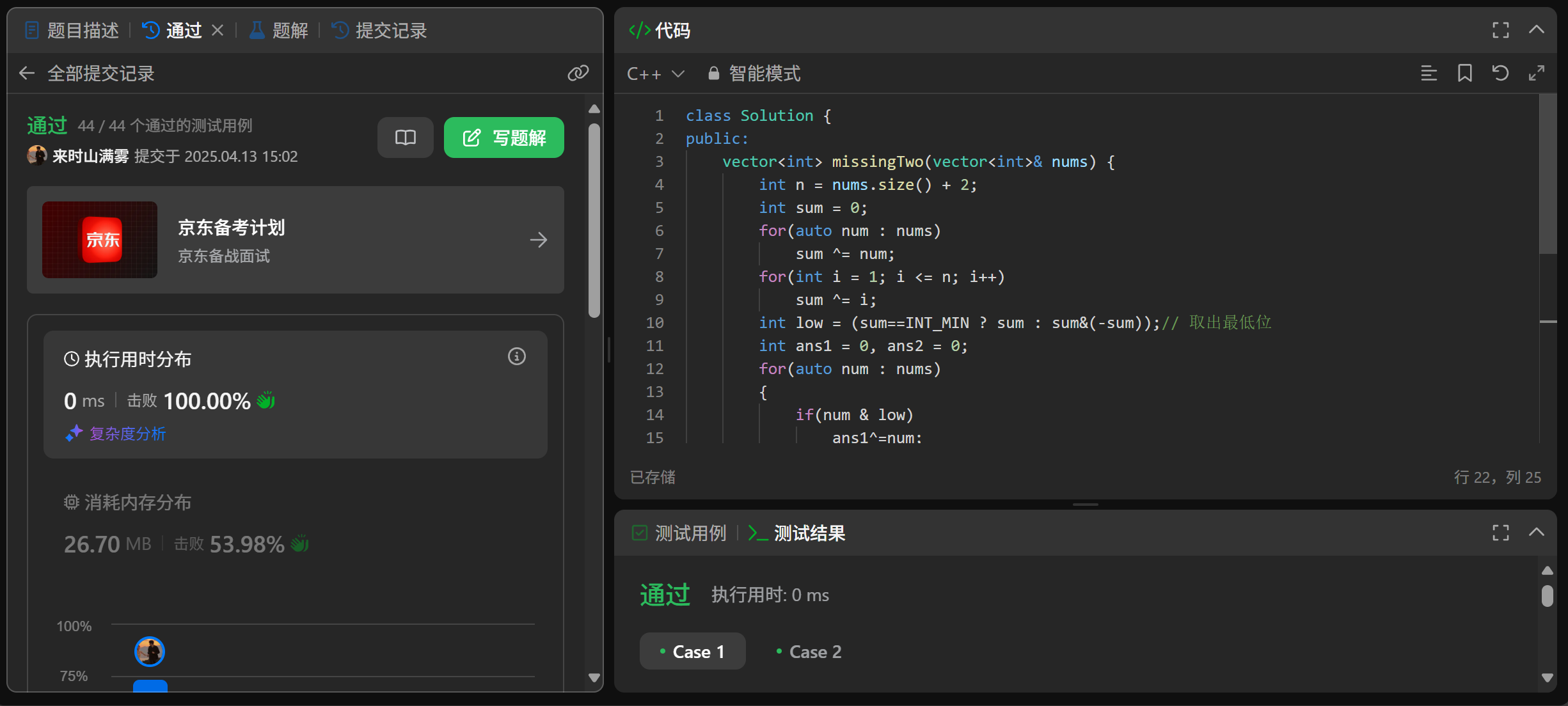Select the Case 2 test case

[x=809, y=652]
